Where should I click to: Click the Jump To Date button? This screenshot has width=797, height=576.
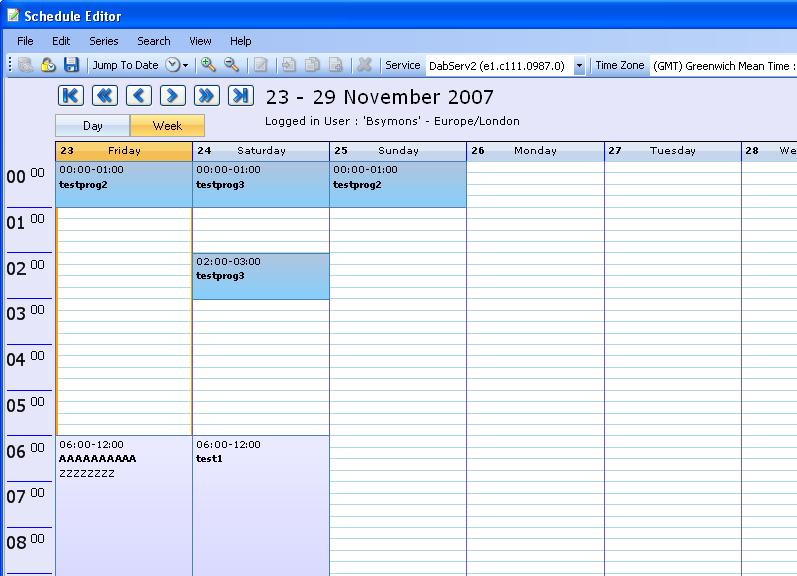(125, 65)
